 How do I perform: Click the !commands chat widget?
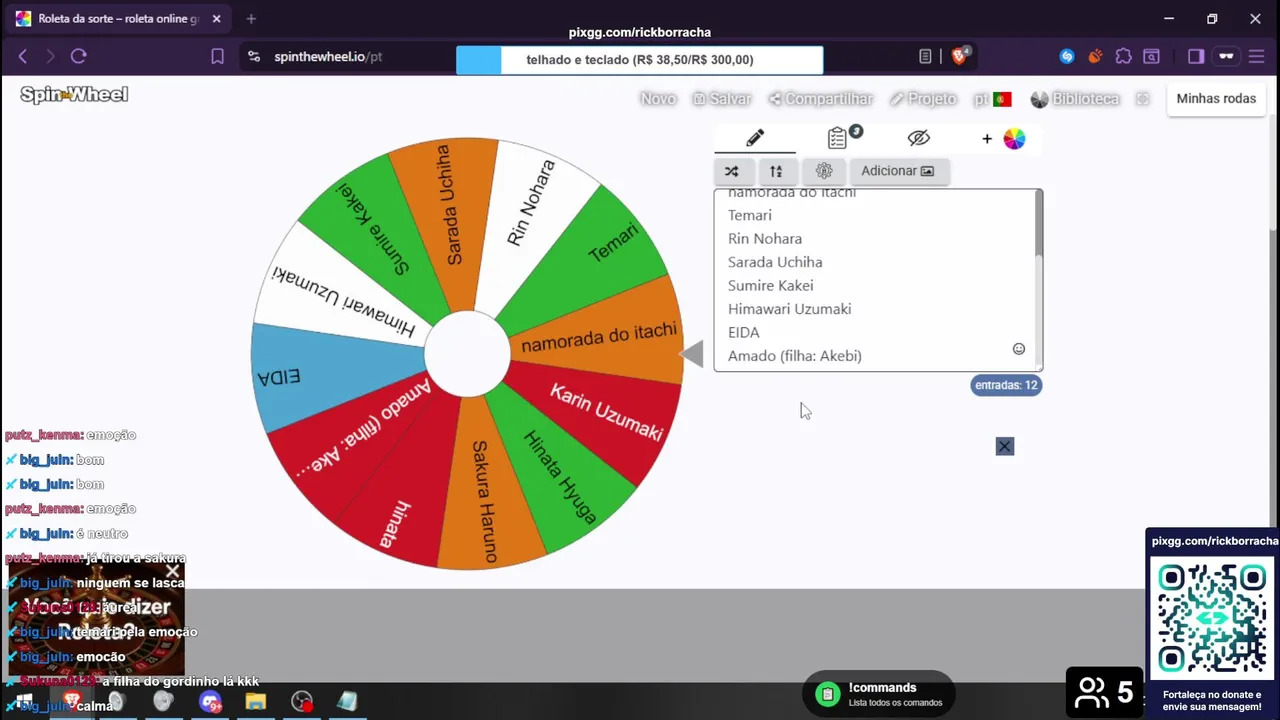(x=878, y=694)
